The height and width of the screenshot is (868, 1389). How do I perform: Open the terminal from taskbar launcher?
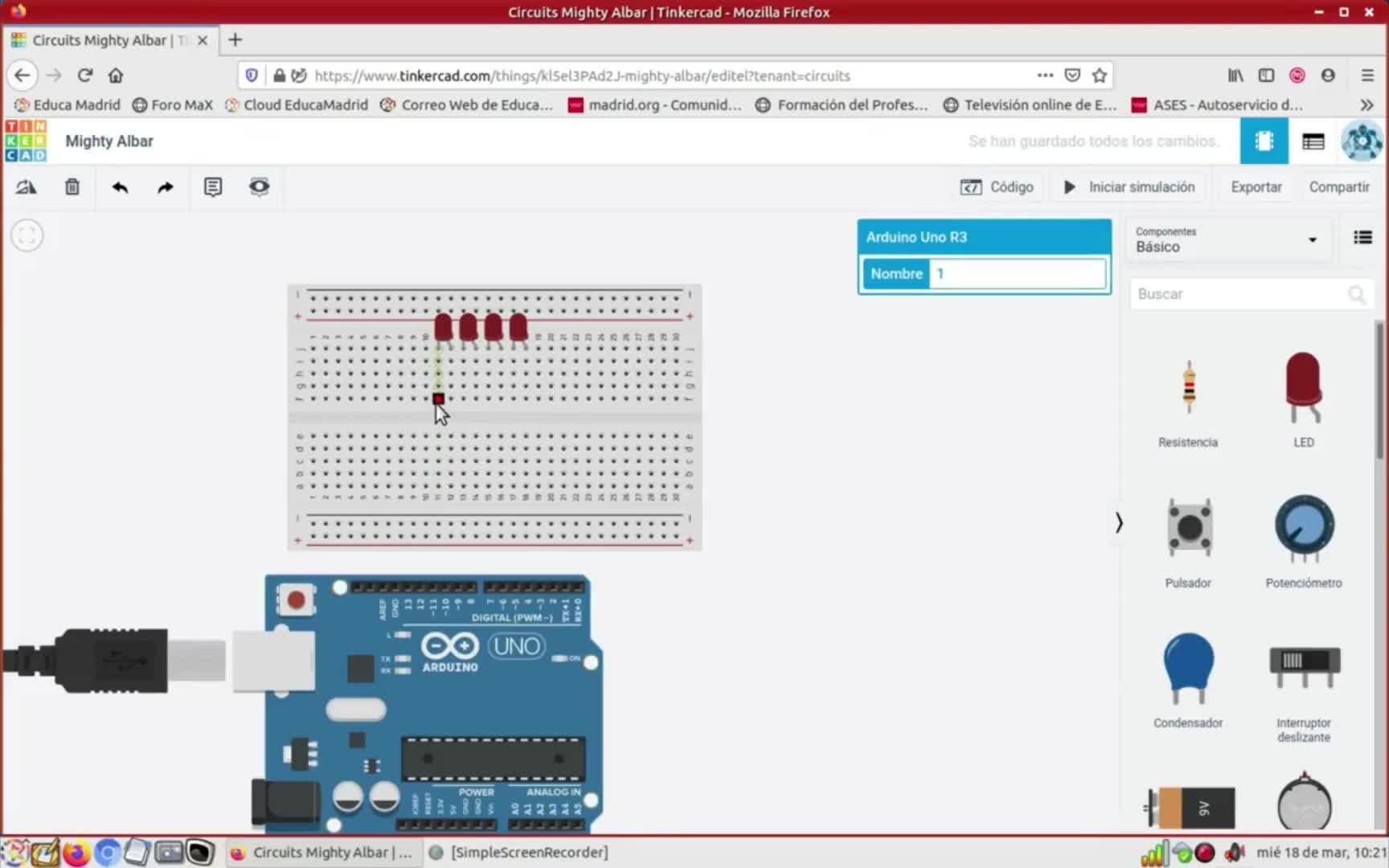coord(200,853)
